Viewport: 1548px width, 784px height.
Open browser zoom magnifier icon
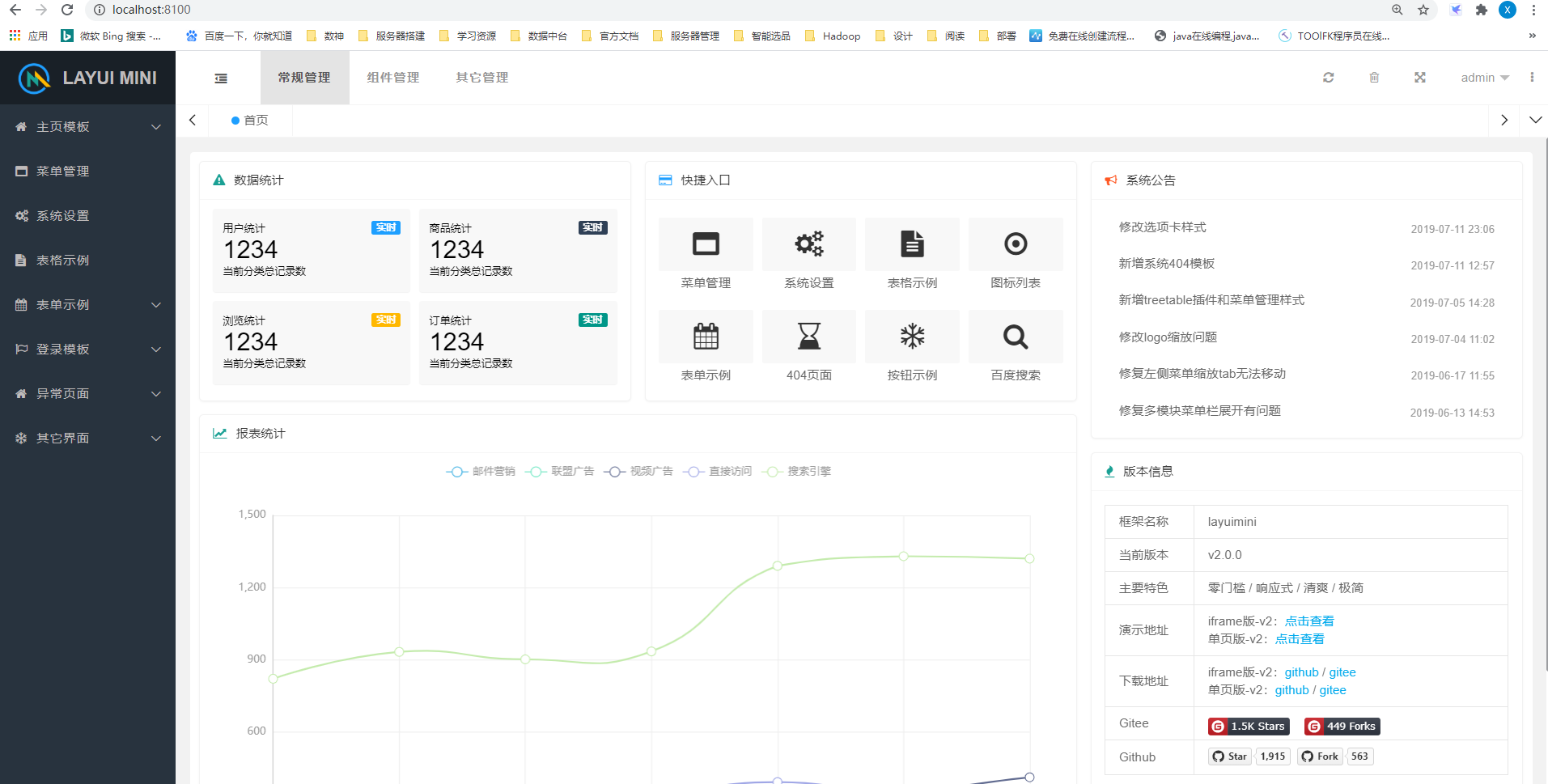(1397, 10)
